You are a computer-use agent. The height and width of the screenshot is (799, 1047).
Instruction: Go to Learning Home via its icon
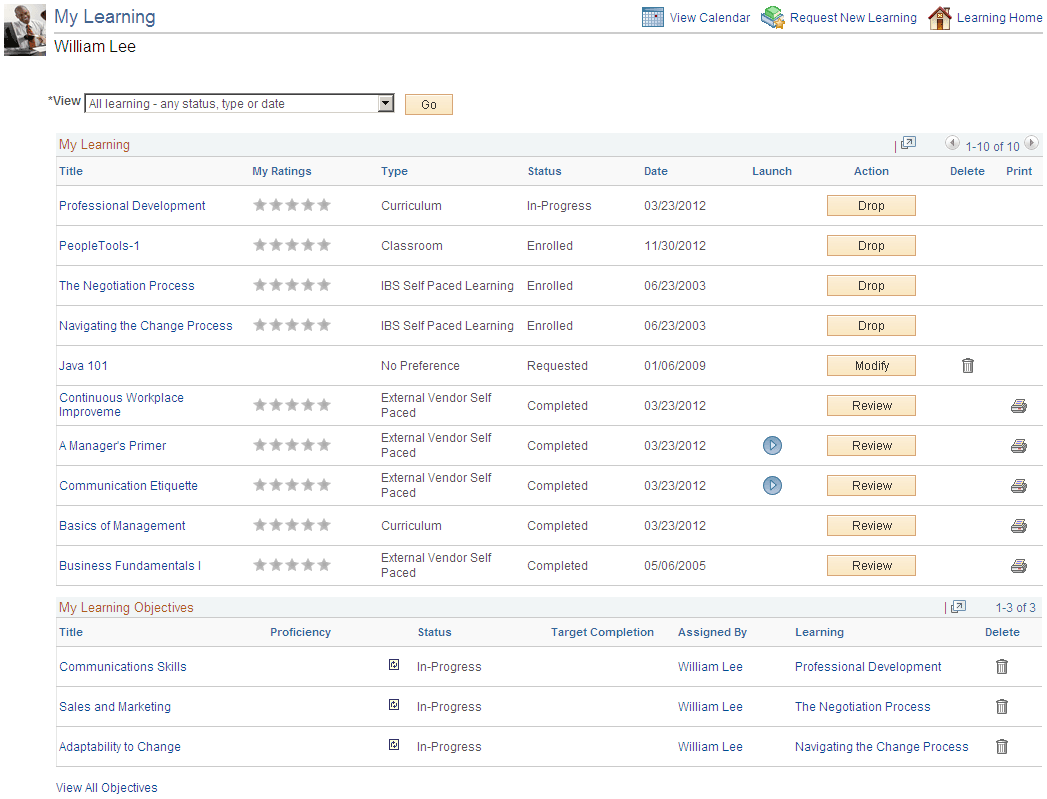point(941,17)
